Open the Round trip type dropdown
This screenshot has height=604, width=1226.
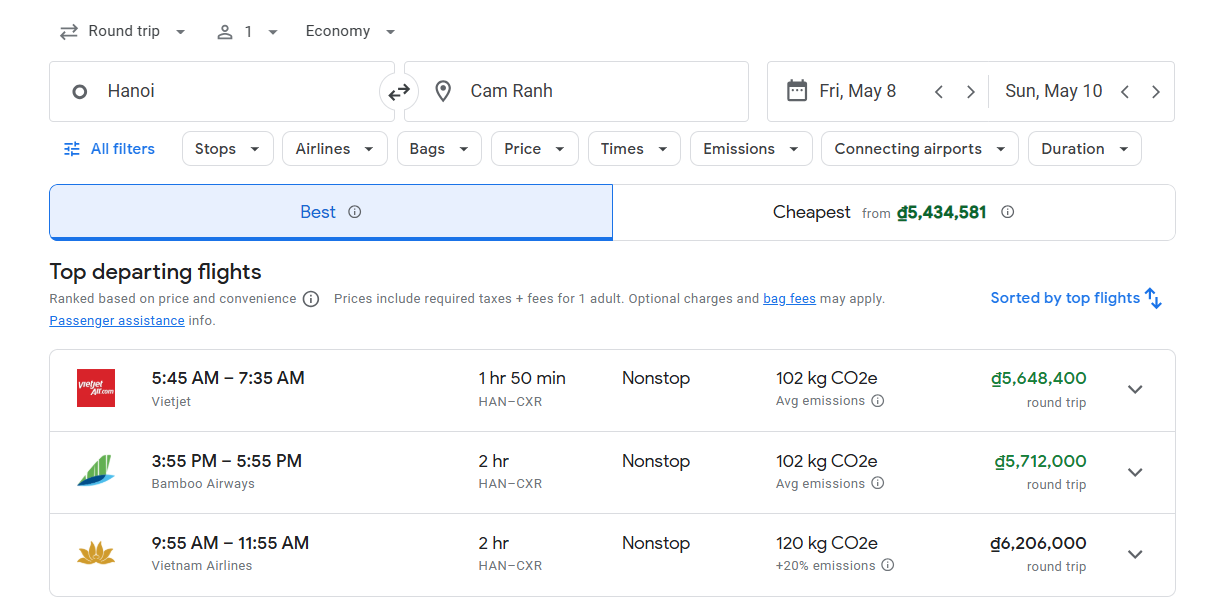(123, 32)
